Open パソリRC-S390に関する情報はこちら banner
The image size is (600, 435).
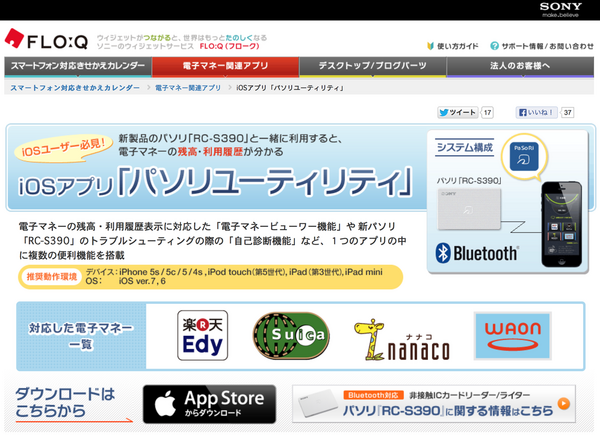[x=434, y=403]
